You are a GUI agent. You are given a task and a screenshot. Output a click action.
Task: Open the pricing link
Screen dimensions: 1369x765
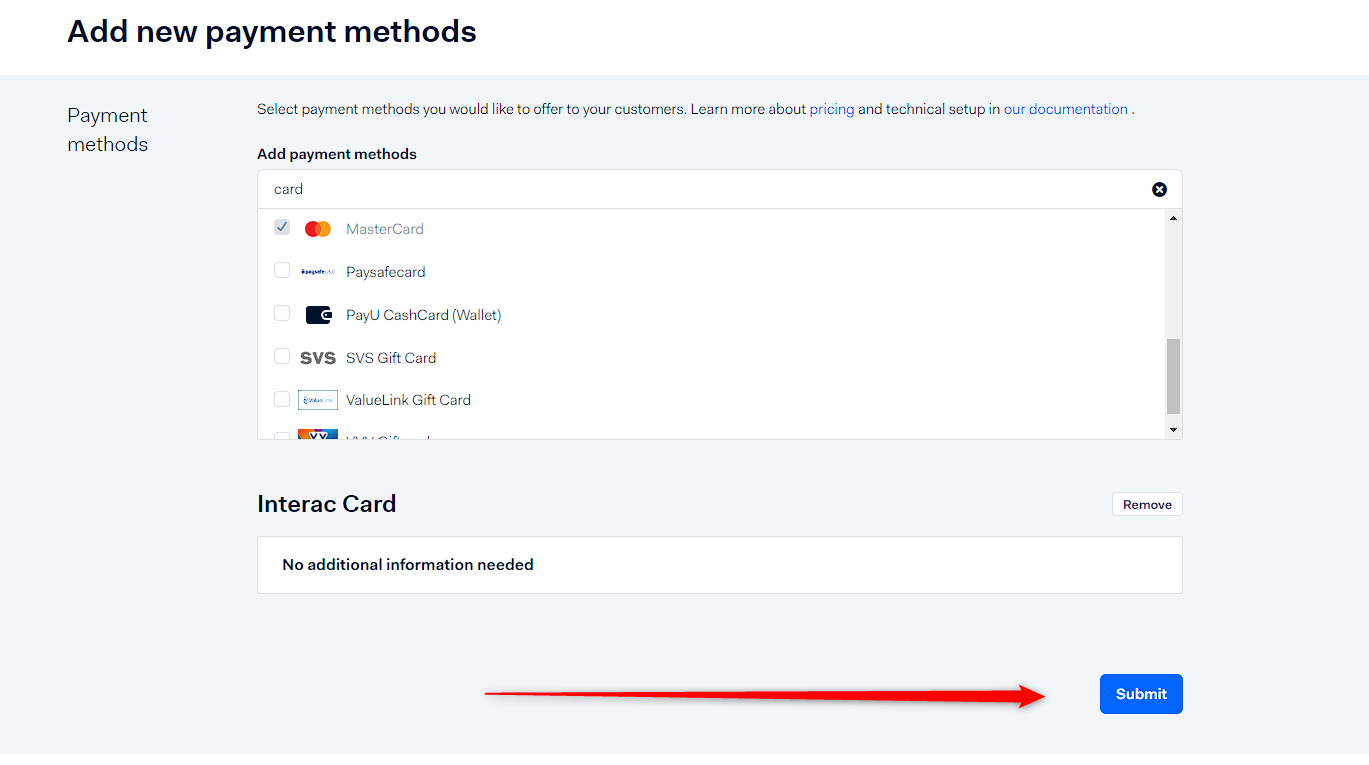point(832,109)
